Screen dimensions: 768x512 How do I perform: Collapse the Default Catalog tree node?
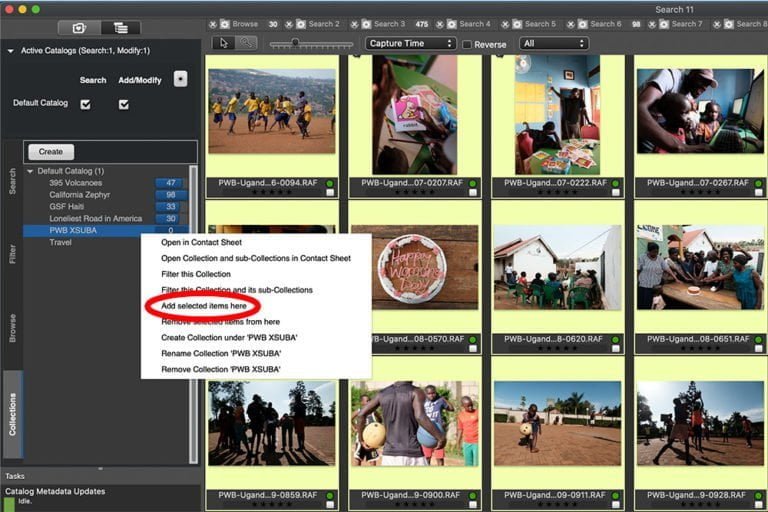click(x=29, y=171)
